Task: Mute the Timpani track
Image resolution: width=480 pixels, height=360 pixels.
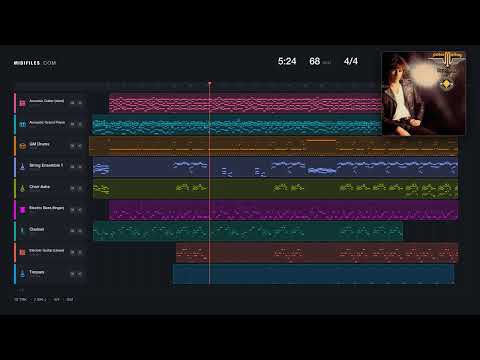Action: click(72, 274)
